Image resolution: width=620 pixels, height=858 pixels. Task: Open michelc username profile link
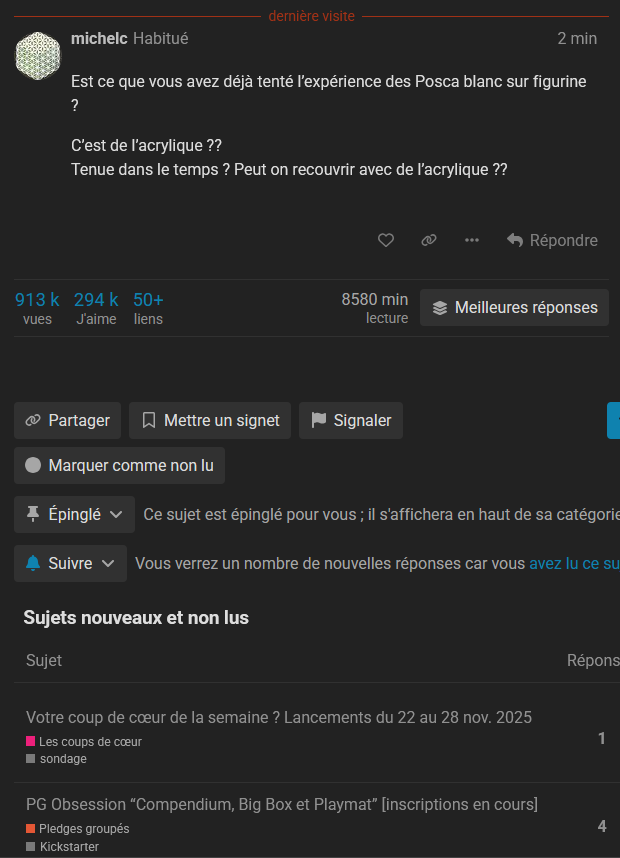[x=99, y=39]
